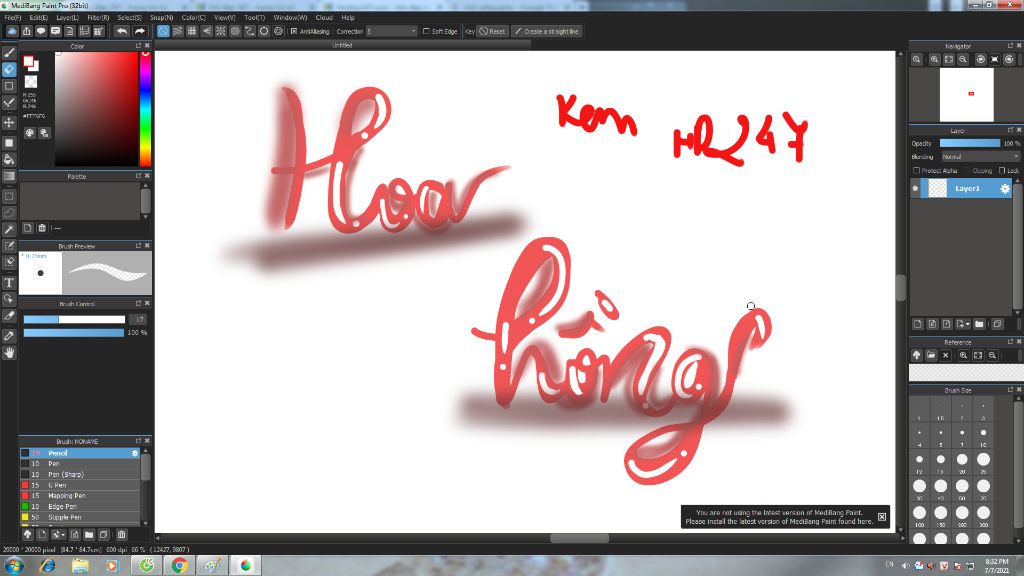Click the rainbow hue bar
The image size is (1024, 576).
point(145,108)
